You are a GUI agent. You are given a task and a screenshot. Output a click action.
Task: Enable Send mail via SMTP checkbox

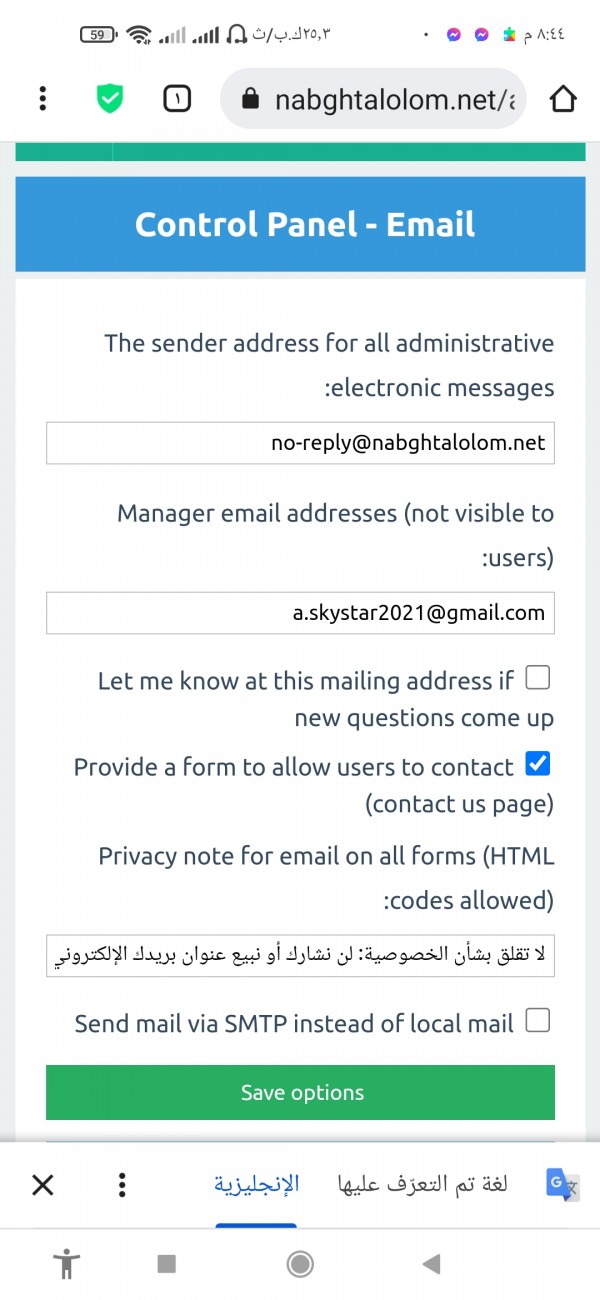click(538, 1021)
